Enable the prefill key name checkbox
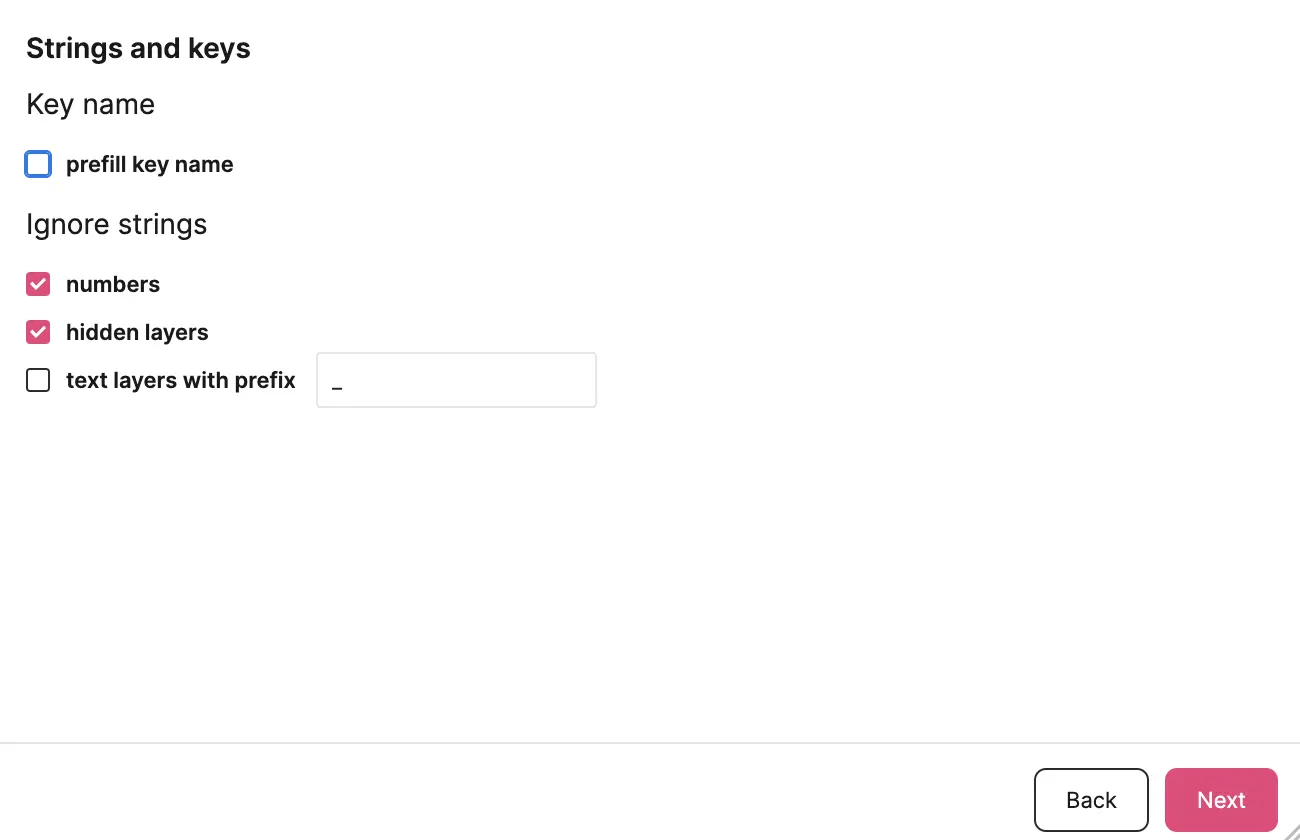The height and width of the screenshot is (840, 1300). pyautogui.click(x=38, y=164)
